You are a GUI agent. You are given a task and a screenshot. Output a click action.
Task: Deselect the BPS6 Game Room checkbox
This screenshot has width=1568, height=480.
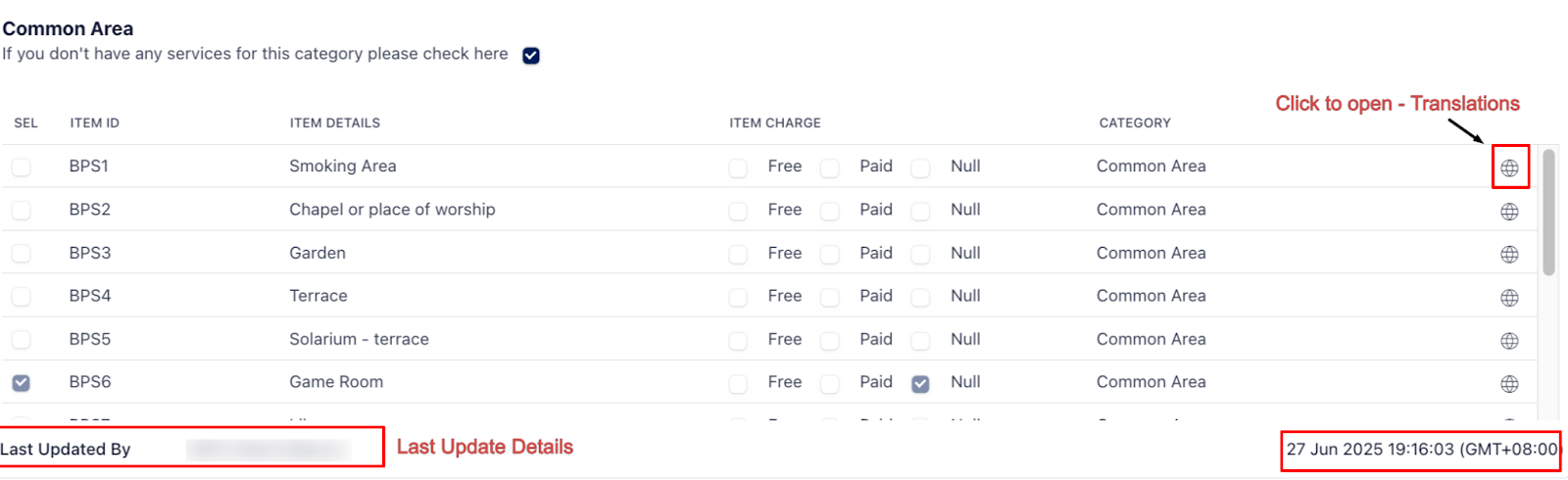(x=21, y=383)
